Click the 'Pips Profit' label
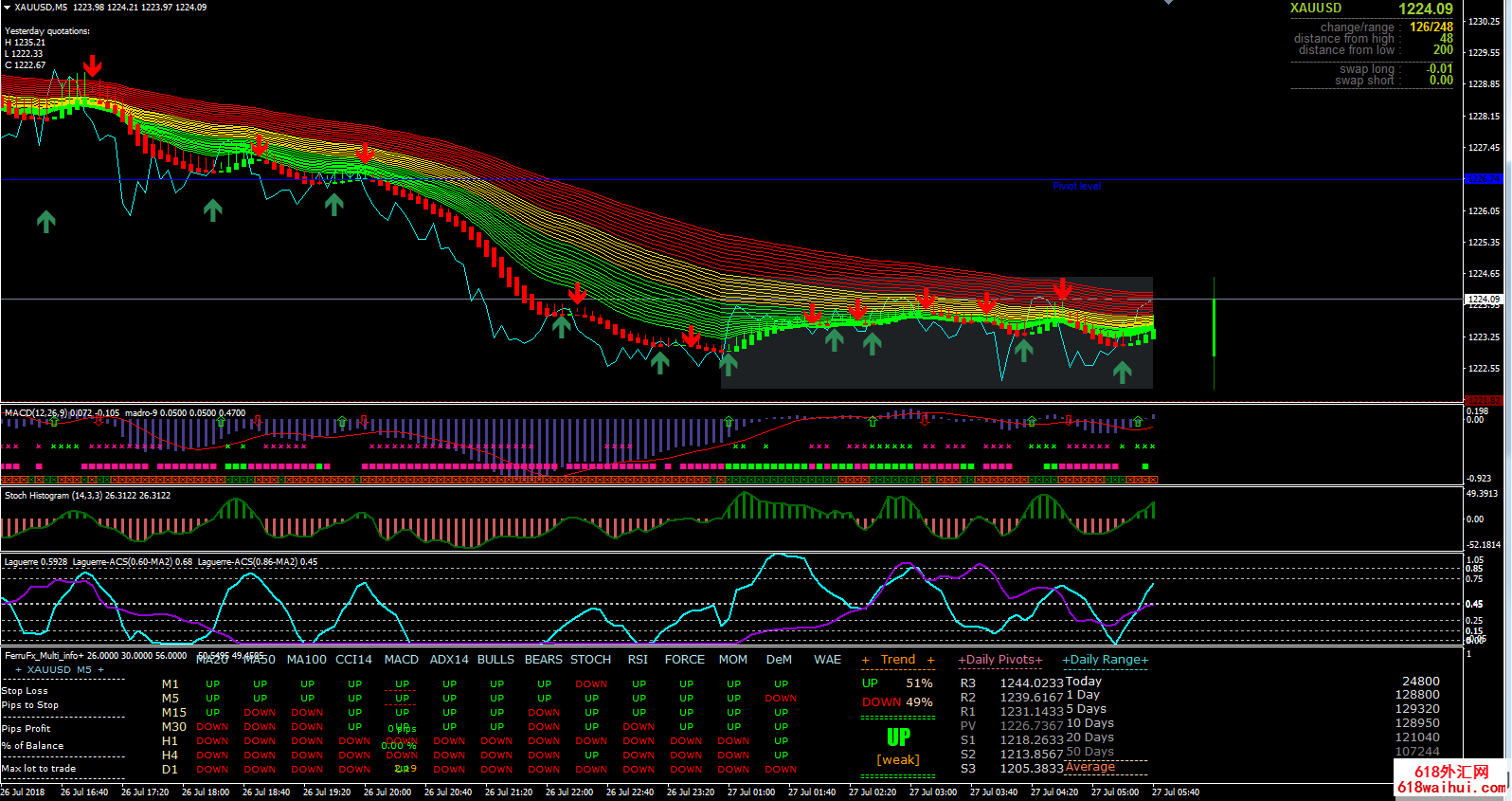 point(26,729)
